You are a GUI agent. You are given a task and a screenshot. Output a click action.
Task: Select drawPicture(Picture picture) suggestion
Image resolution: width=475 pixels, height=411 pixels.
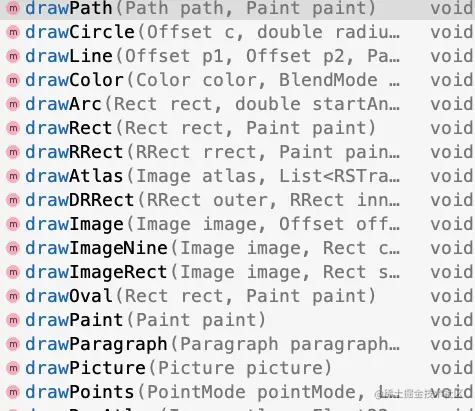pos(237,368)
